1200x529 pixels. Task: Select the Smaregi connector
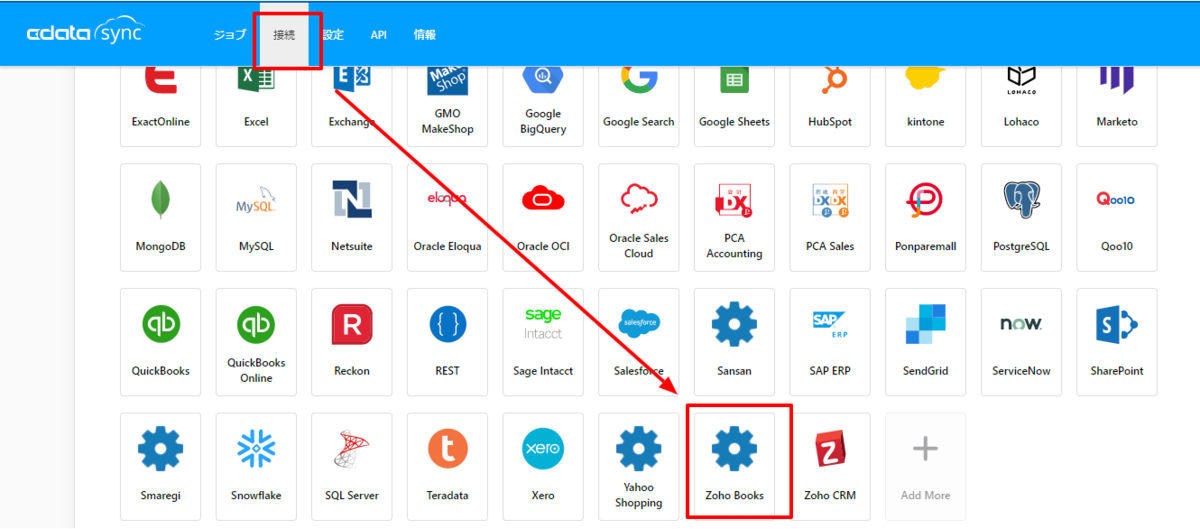click(x=160, y=466)
